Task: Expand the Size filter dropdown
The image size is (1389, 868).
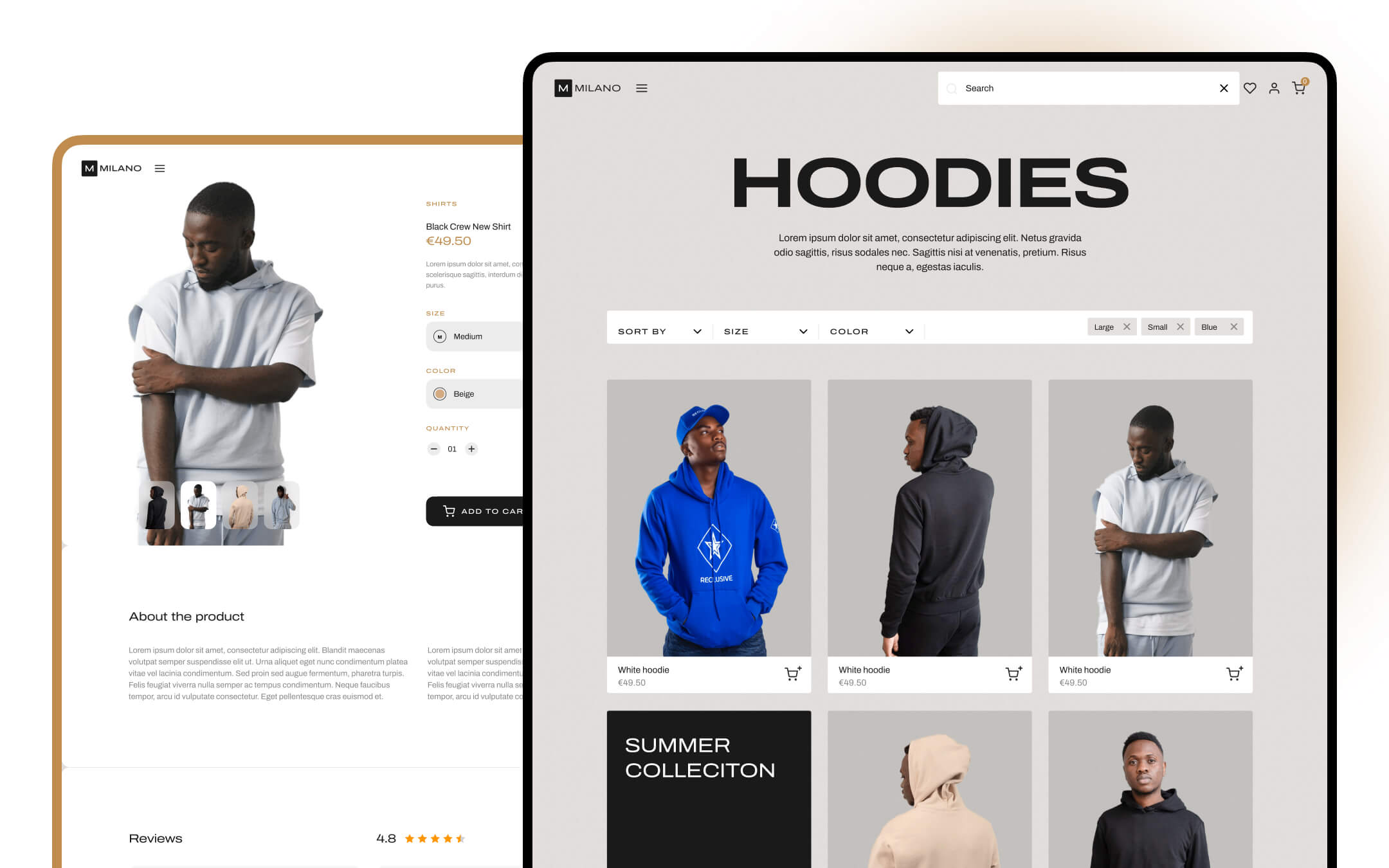Action: [x=765, y=331]
